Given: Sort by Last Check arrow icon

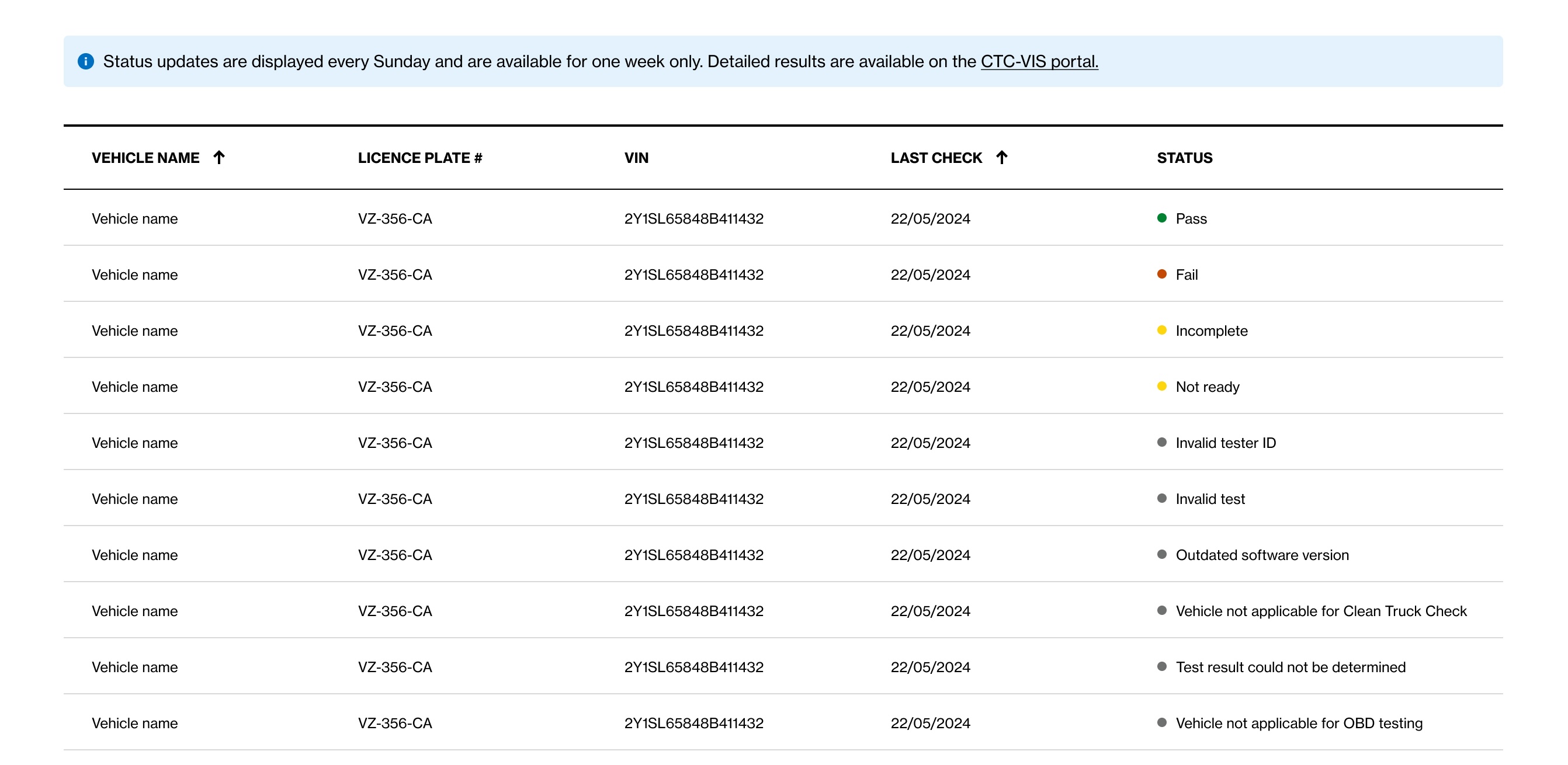Looking at the screenshot, I should click(1001, 158).
